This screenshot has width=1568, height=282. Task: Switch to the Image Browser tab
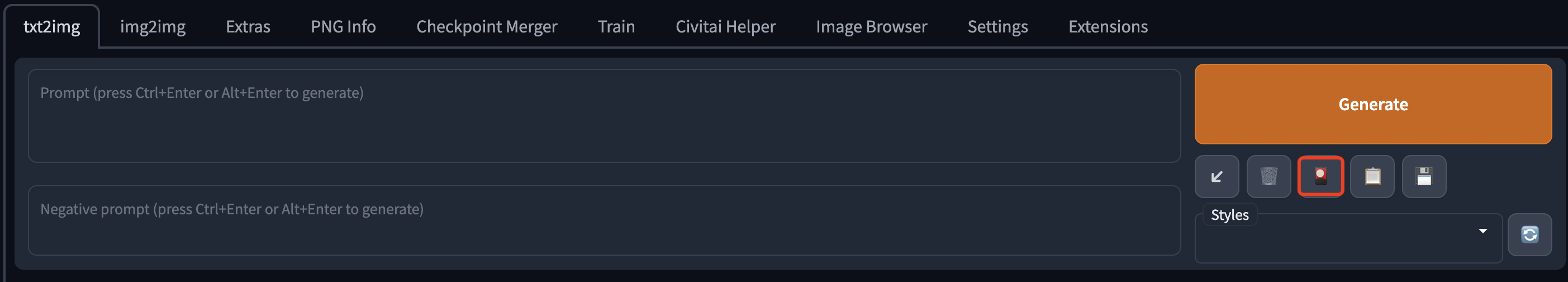click(871, 27)
